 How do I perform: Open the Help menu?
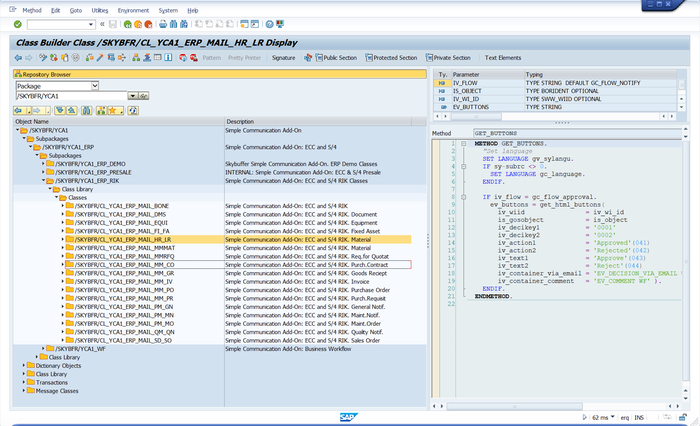pyautogui.click(x=192, y=10)
